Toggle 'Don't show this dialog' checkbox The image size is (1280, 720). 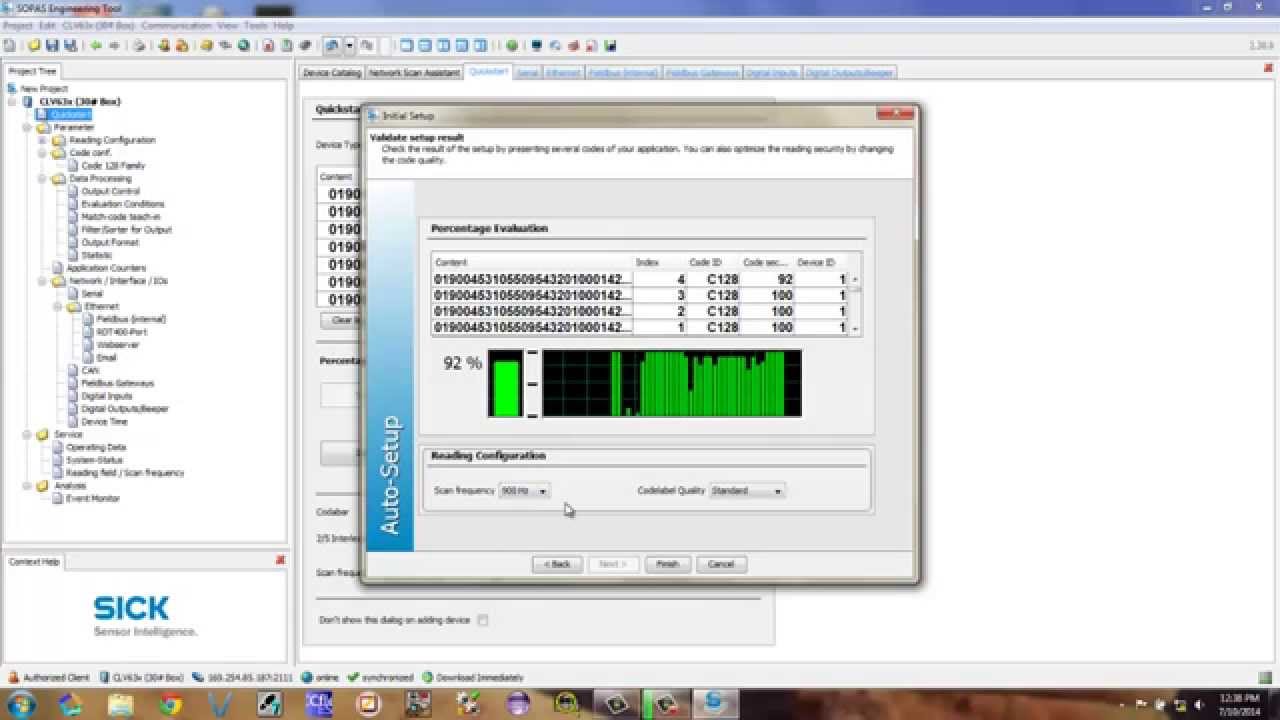tap(482, 620)
